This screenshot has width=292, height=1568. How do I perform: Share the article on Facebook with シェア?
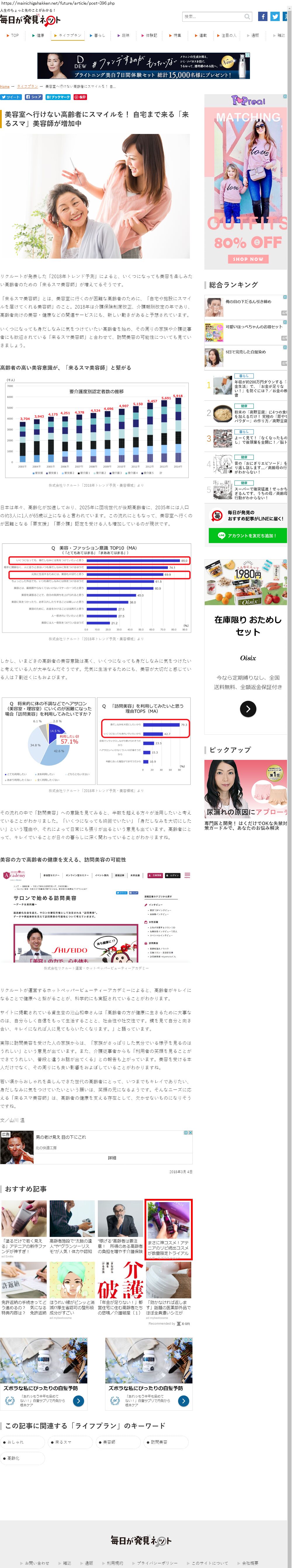pyautogui.click(x=34, y=97)
